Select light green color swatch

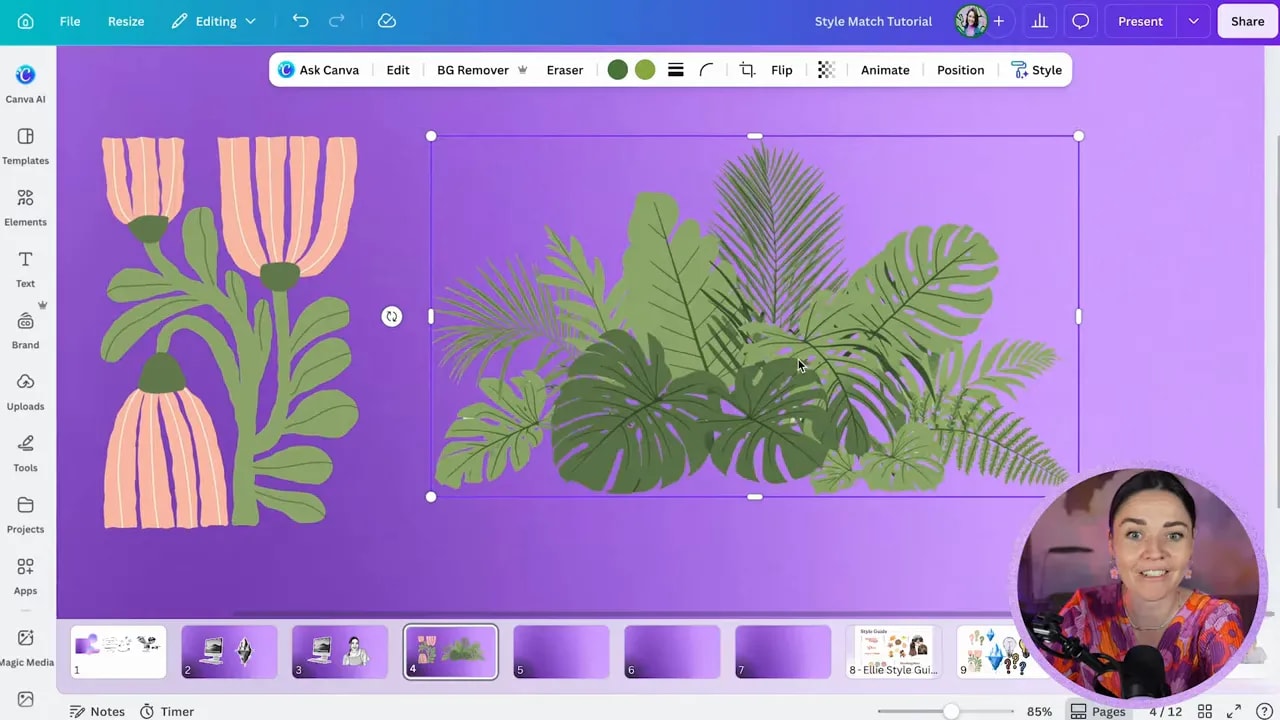coord(645,70)
